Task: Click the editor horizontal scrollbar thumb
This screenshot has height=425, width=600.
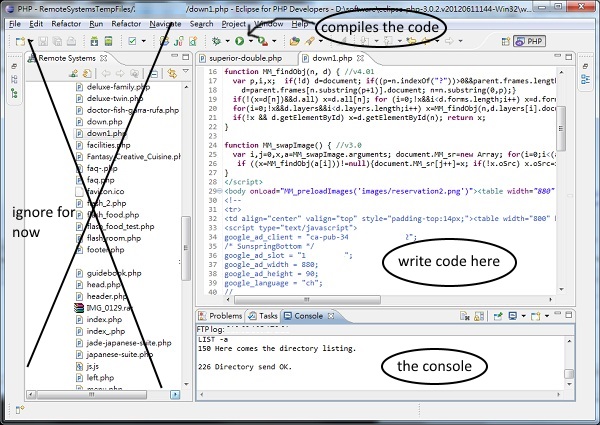Action: [x=306, y=300]
